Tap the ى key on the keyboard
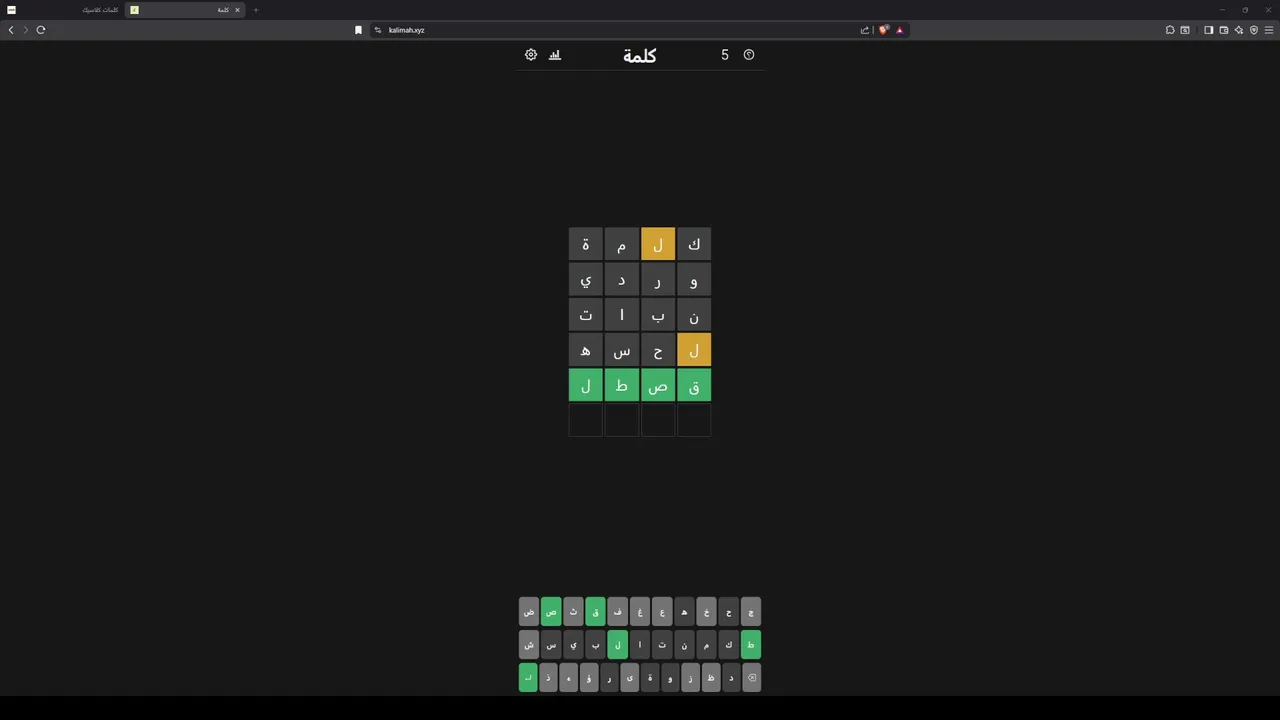Image resolution: width=1280 pixels, height=720 pixels. [630, 678]
